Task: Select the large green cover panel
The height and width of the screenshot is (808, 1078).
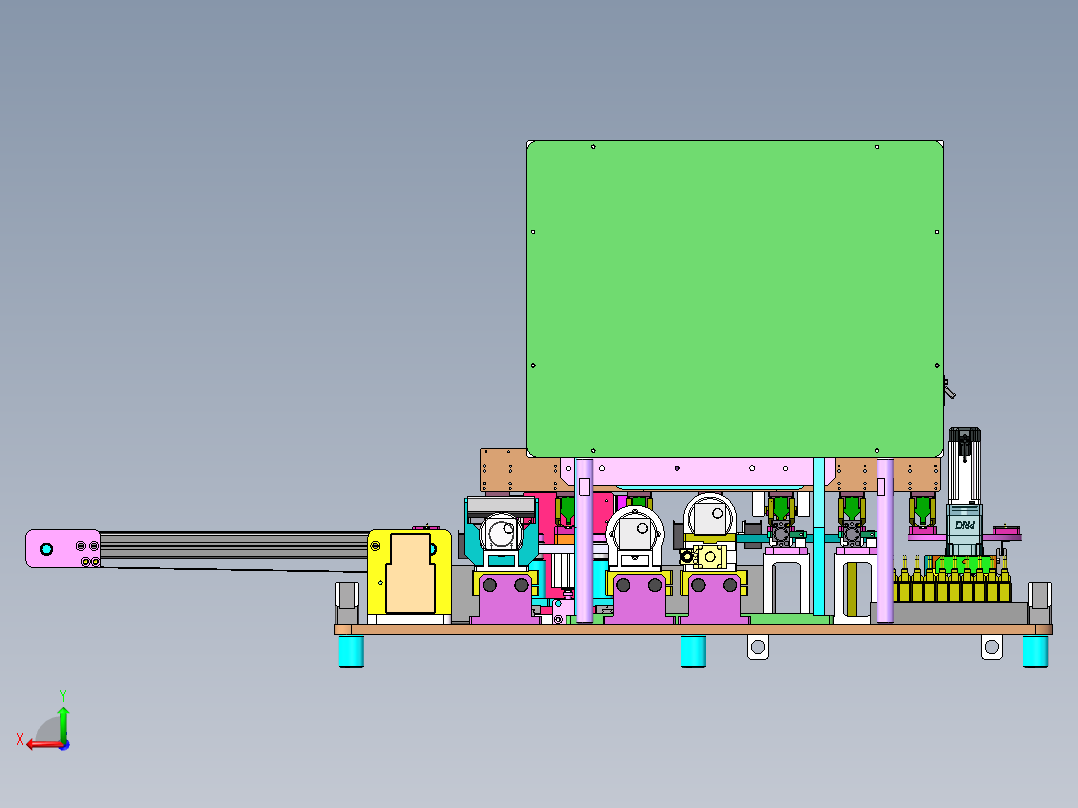Action: (734, 299)
